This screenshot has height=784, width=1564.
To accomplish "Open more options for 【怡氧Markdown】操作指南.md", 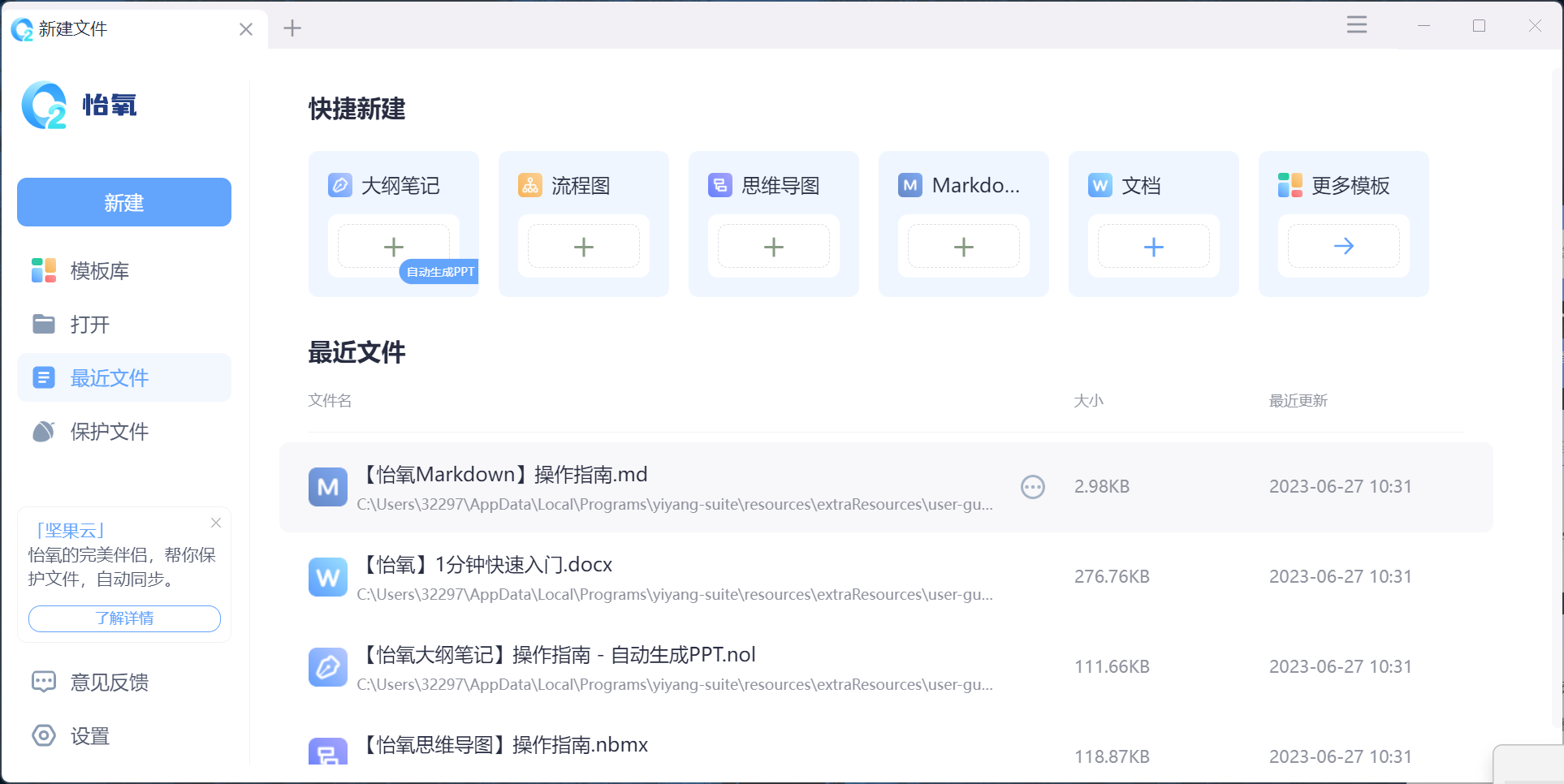I will pyautogui.click(x=1033, y=487).
